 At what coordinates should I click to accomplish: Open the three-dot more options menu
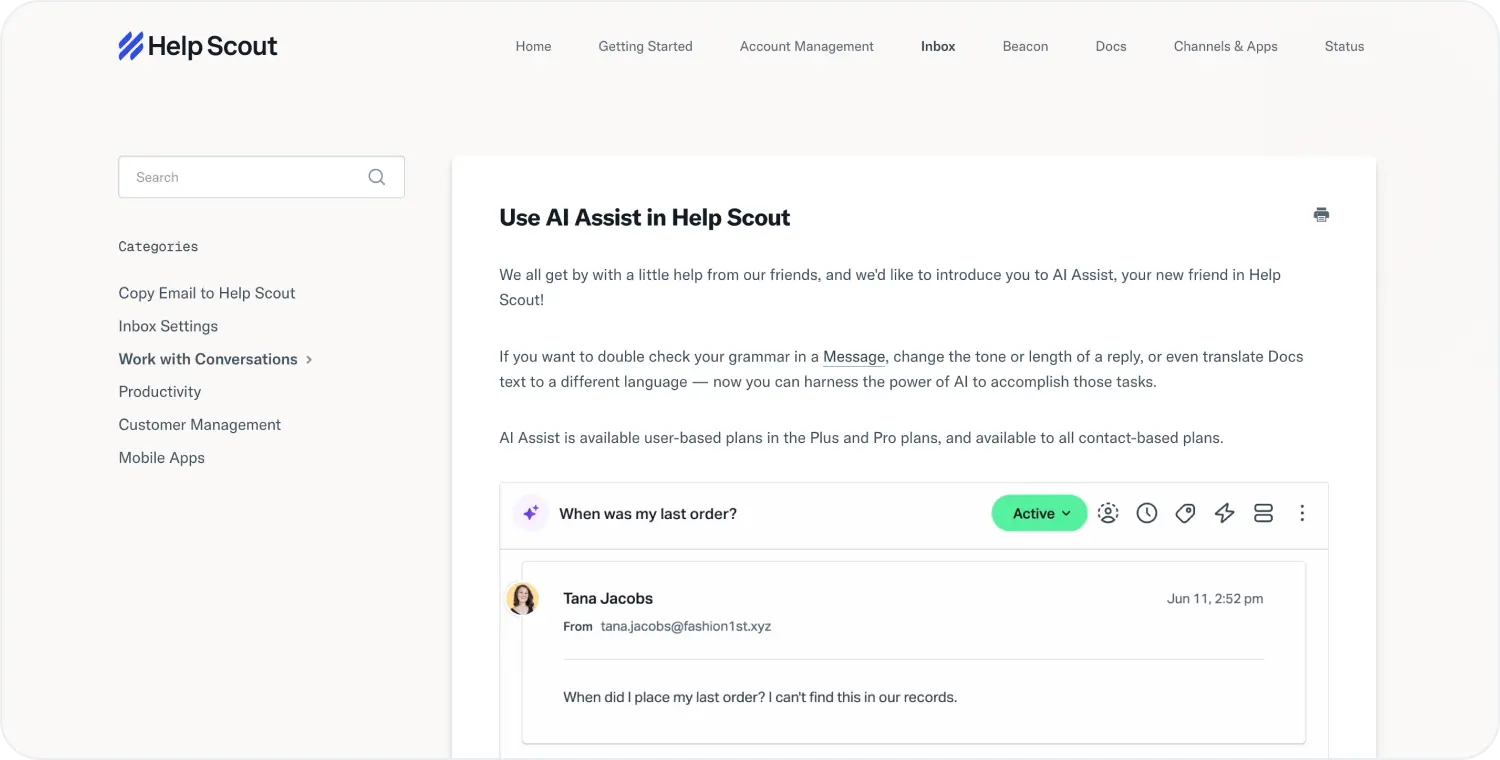point(1302,513)
